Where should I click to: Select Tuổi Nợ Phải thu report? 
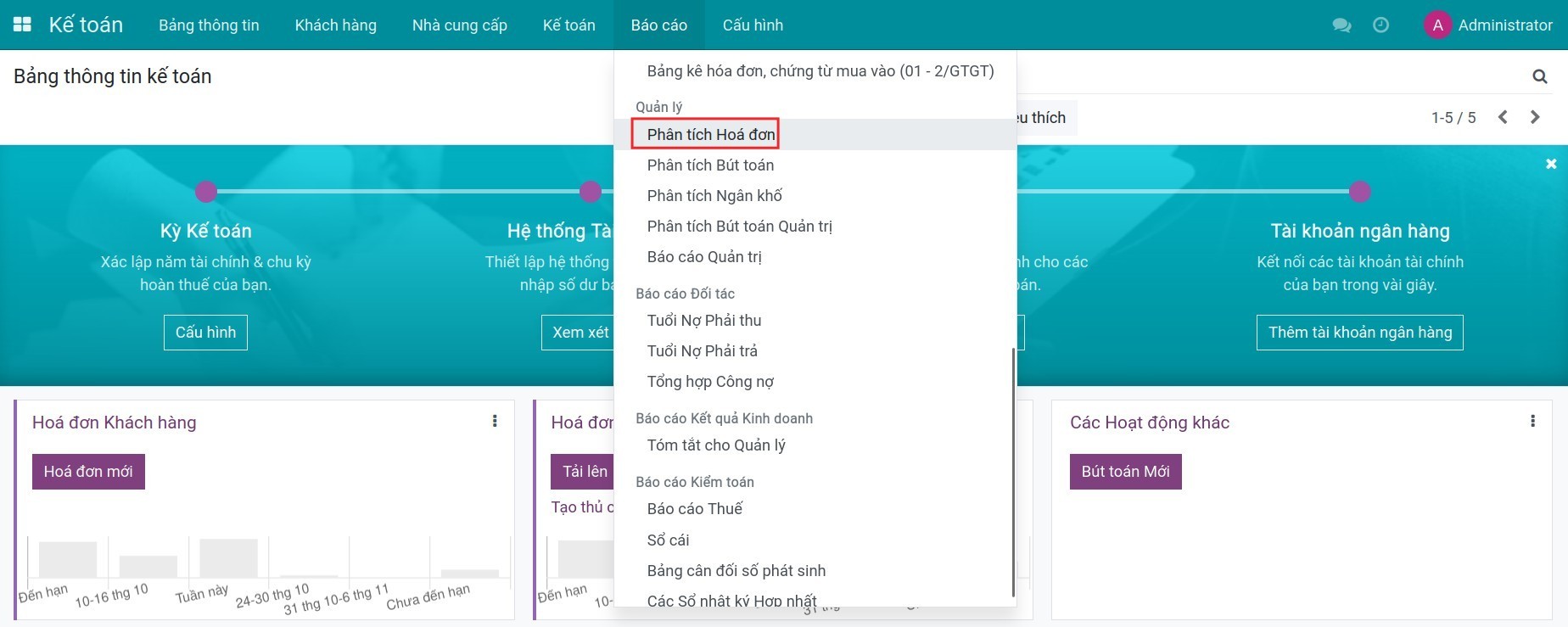point(703,320)
